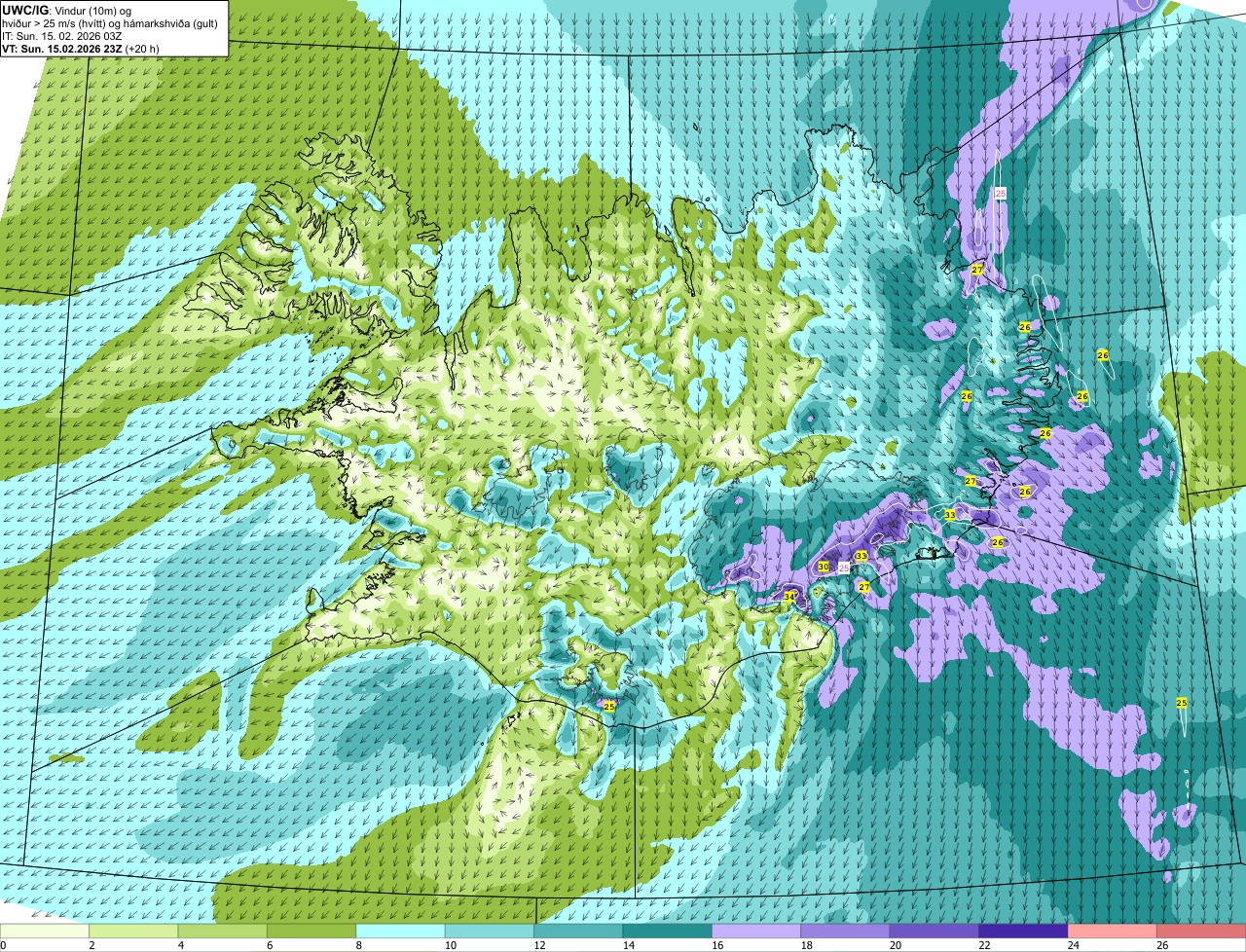Click the 8–10 m/s pale cyan swatch

tap(401, 931)
